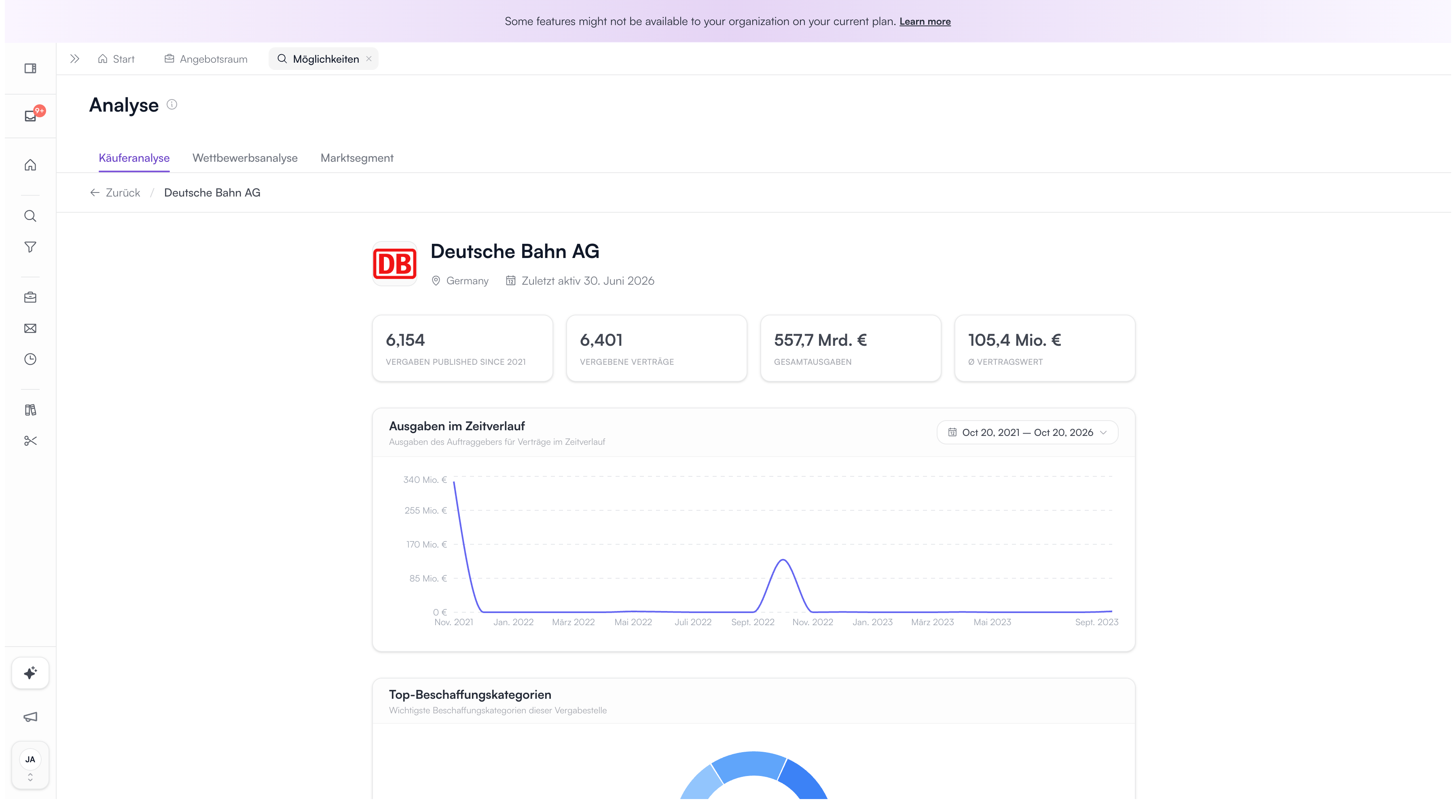The width and height of the screenshot is (1456, 812).
Task: Click the Learn more link in banner
Action: click(x=925, y=21)
